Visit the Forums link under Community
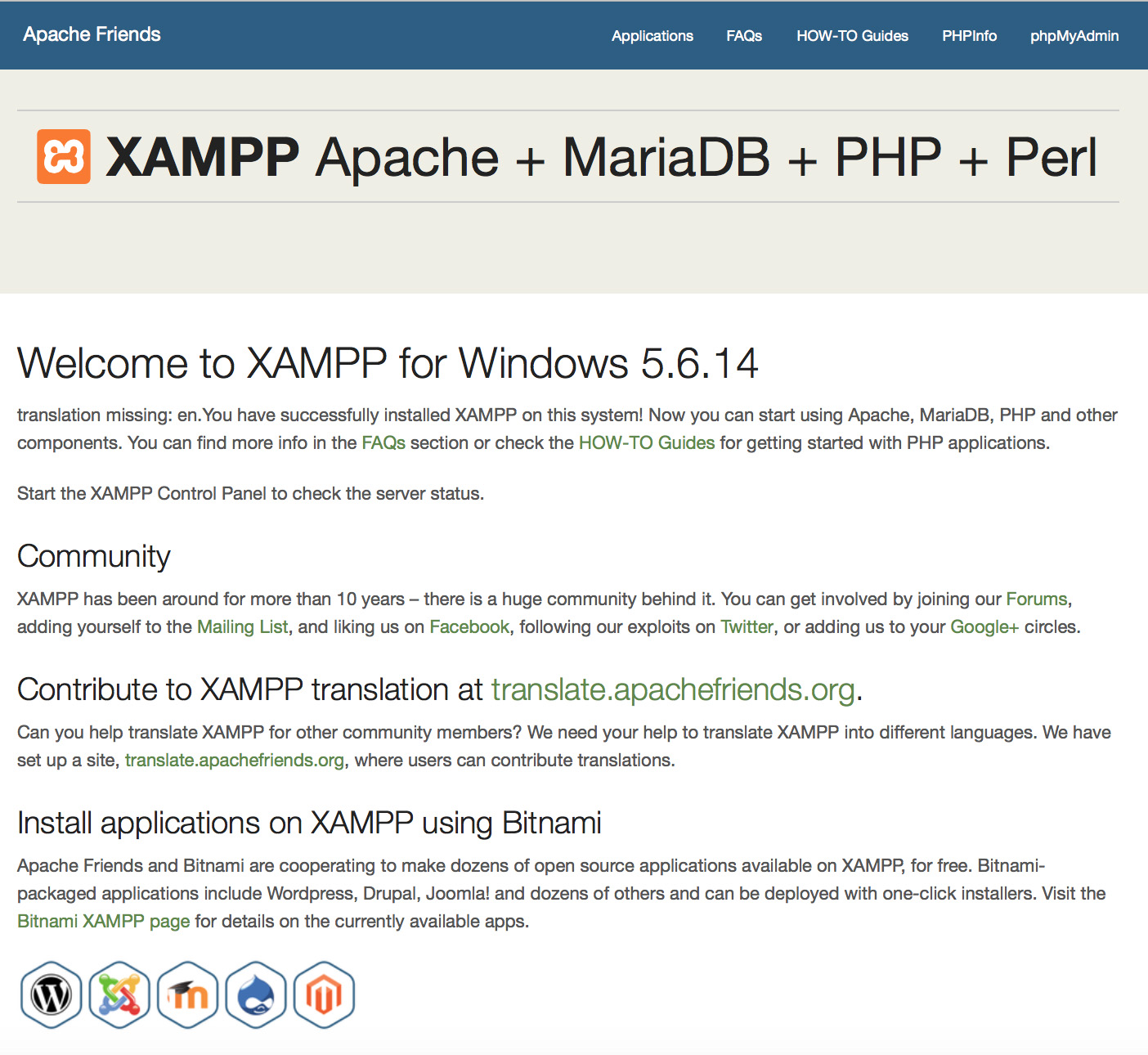Viewport: 1148px width, 1055px height. [1037, 599]
